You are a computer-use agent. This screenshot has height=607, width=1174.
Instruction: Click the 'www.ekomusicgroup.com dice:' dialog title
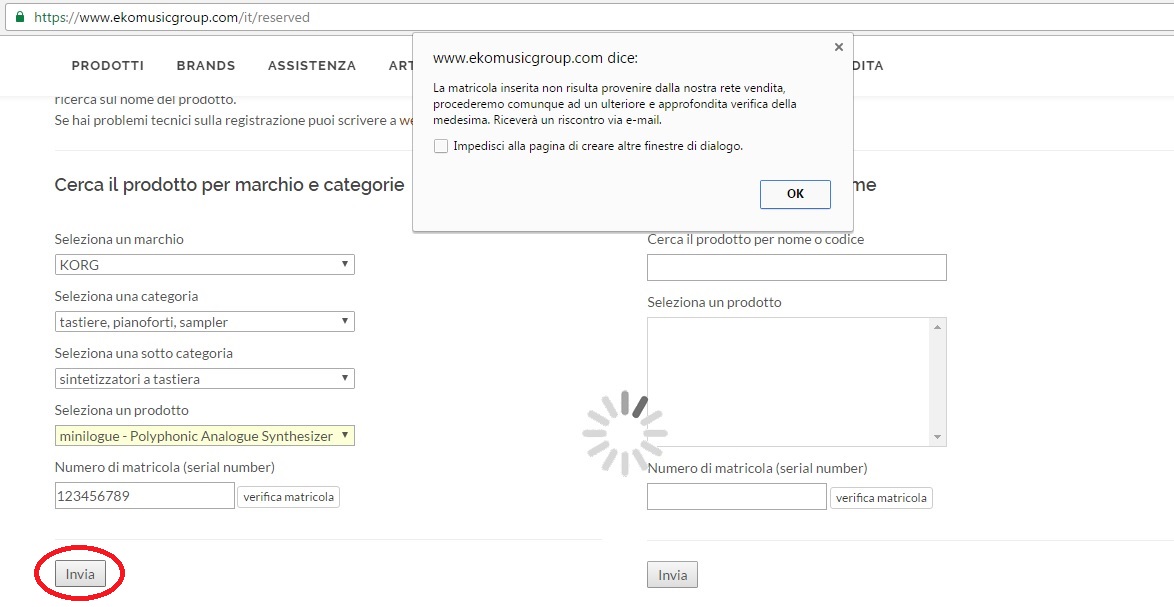536,58
